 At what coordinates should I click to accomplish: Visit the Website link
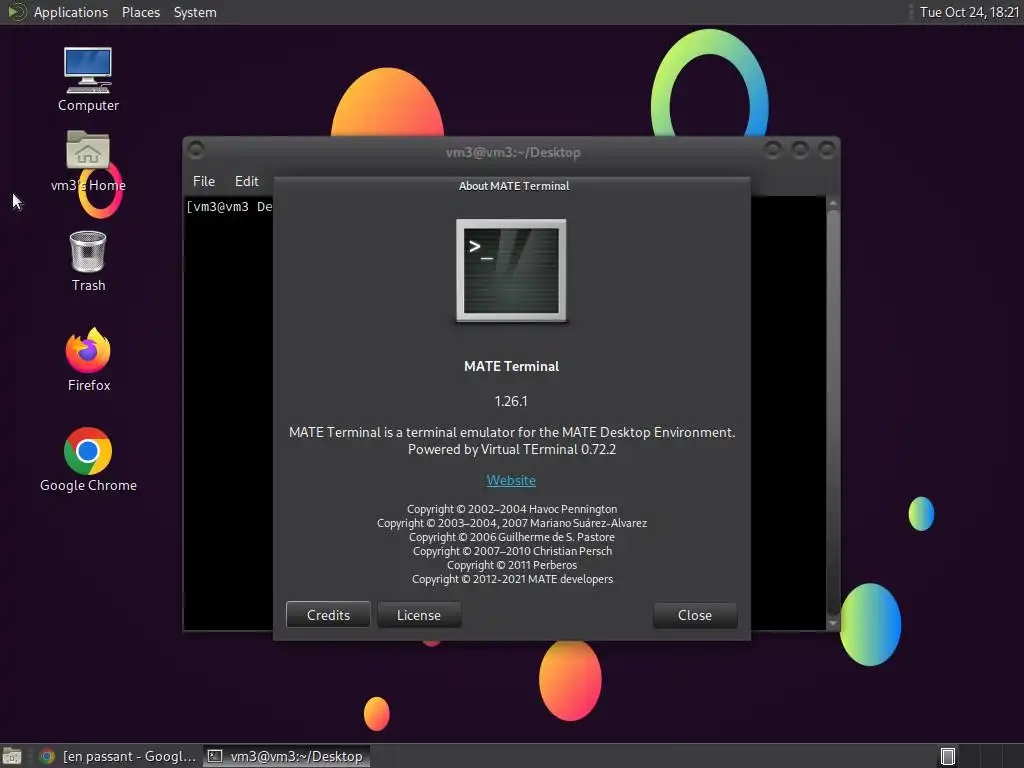click(x=511, y=480)
